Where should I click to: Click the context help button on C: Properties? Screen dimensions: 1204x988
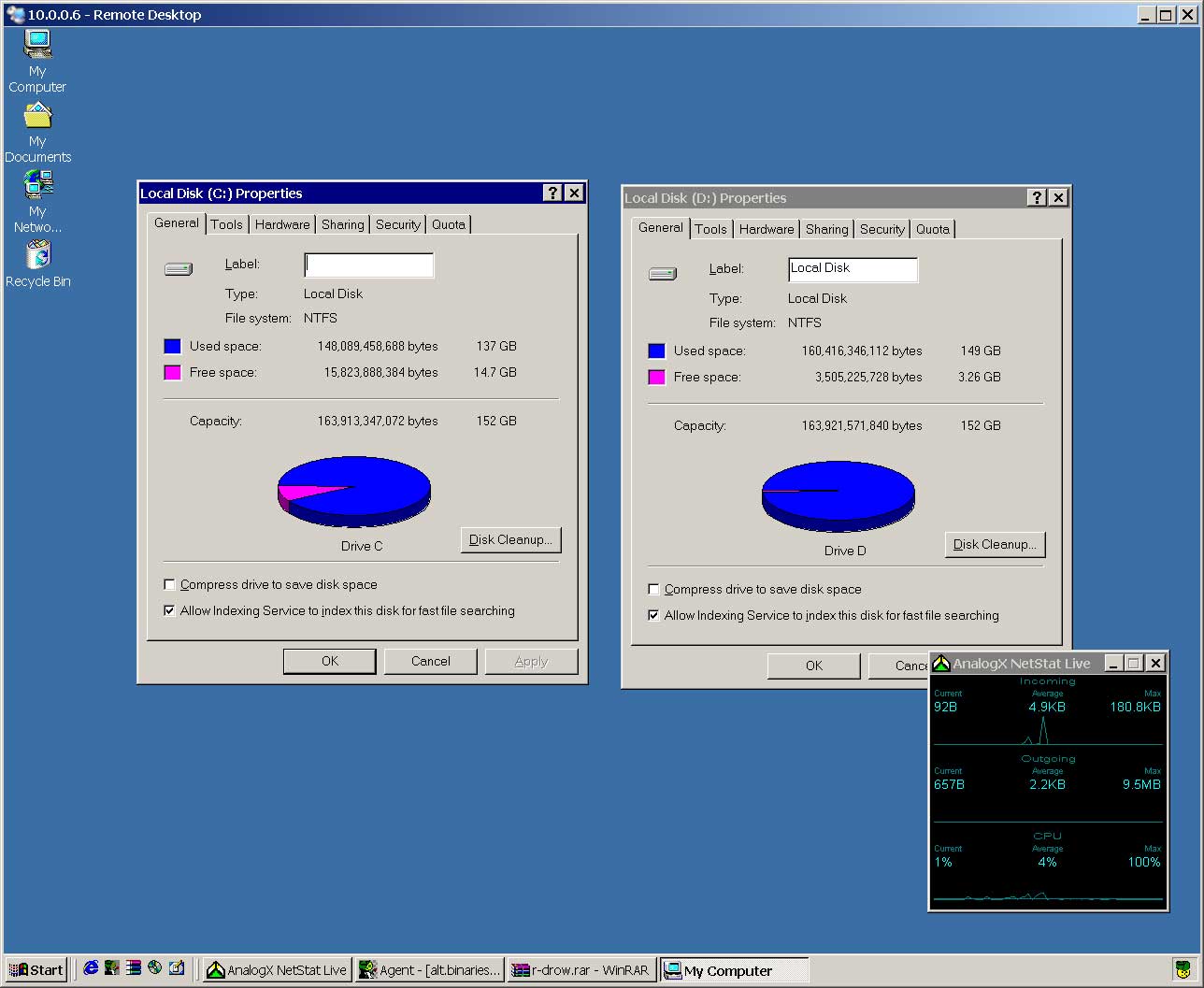click(x=552, y=193)
